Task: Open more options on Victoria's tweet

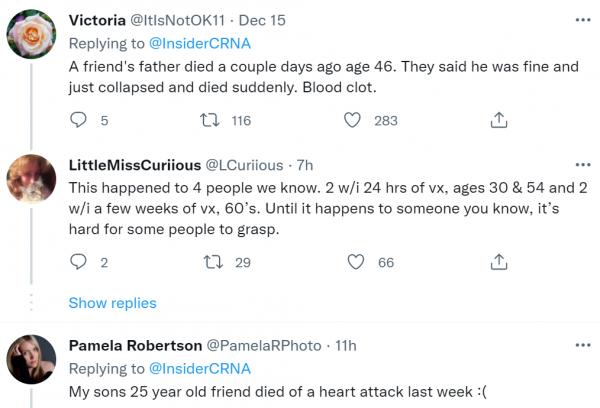Action: pyautogui.click(x=583, y=20)
